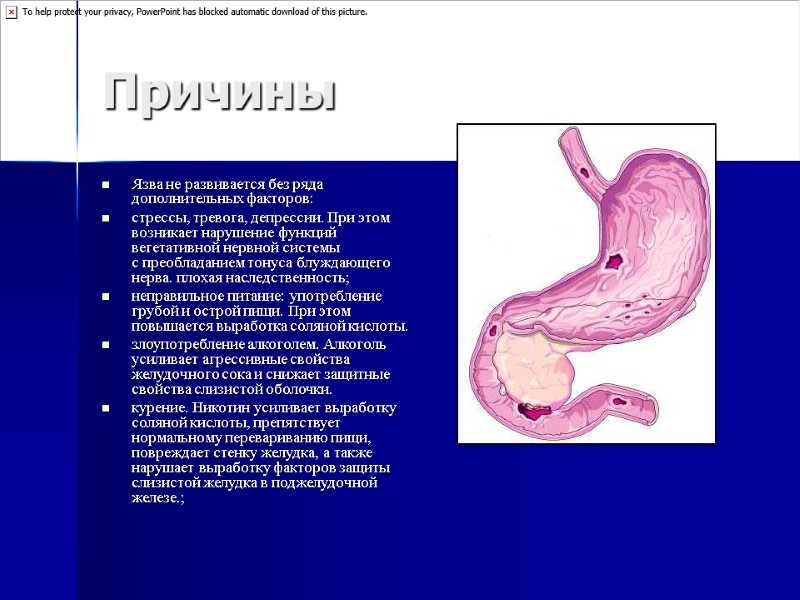
Task: Click the blocked picture red X icon
Action: [11, 13]
